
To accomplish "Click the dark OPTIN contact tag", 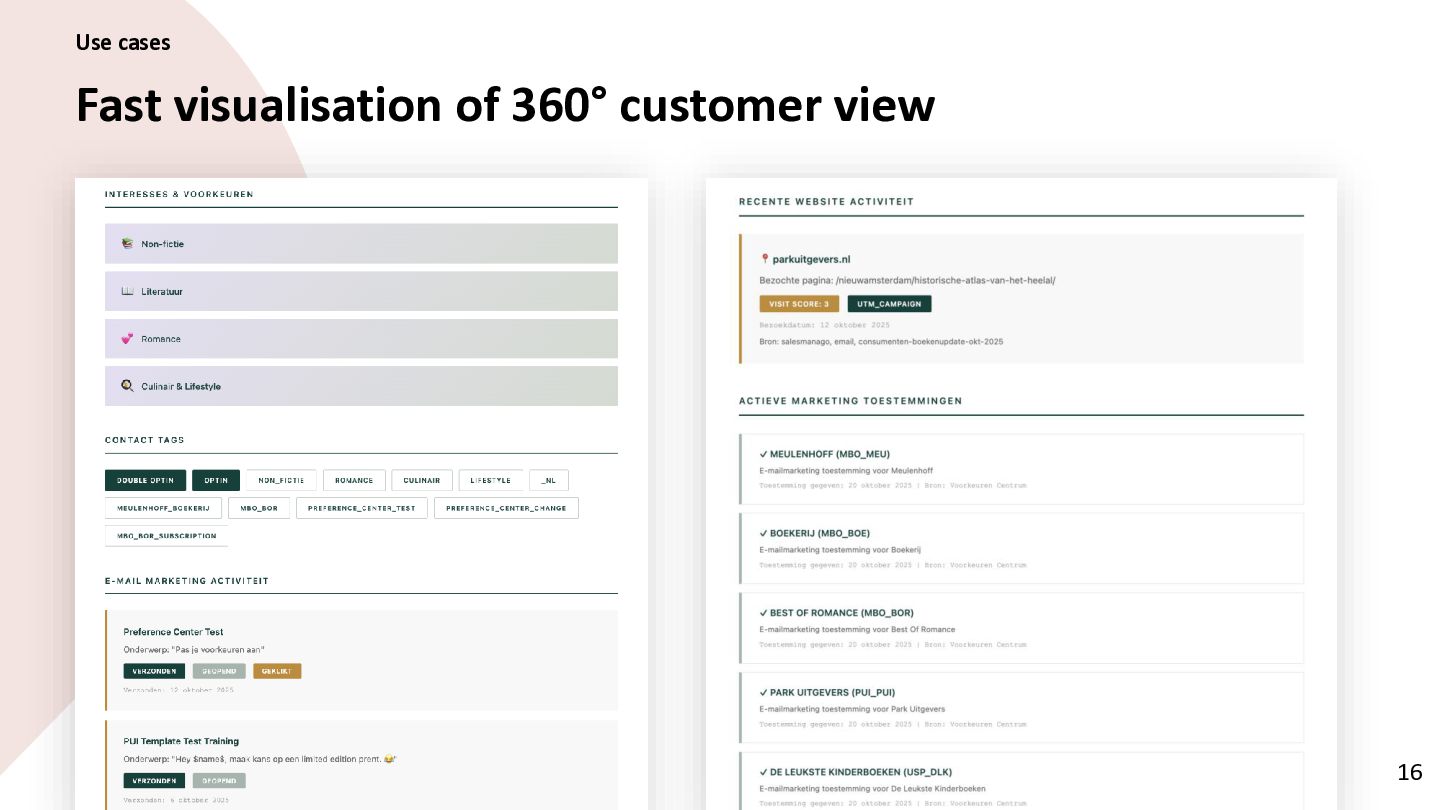I will (216, 480).
